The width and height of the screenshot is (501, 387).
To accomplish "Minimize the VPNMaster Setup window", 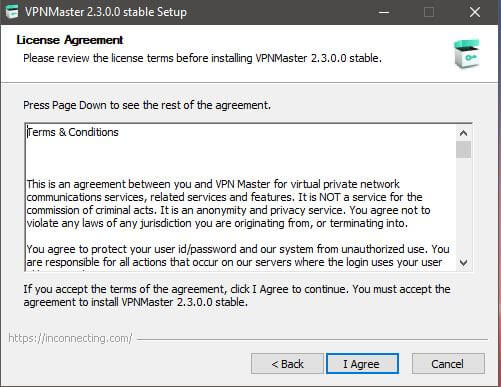I will (384, 12).
